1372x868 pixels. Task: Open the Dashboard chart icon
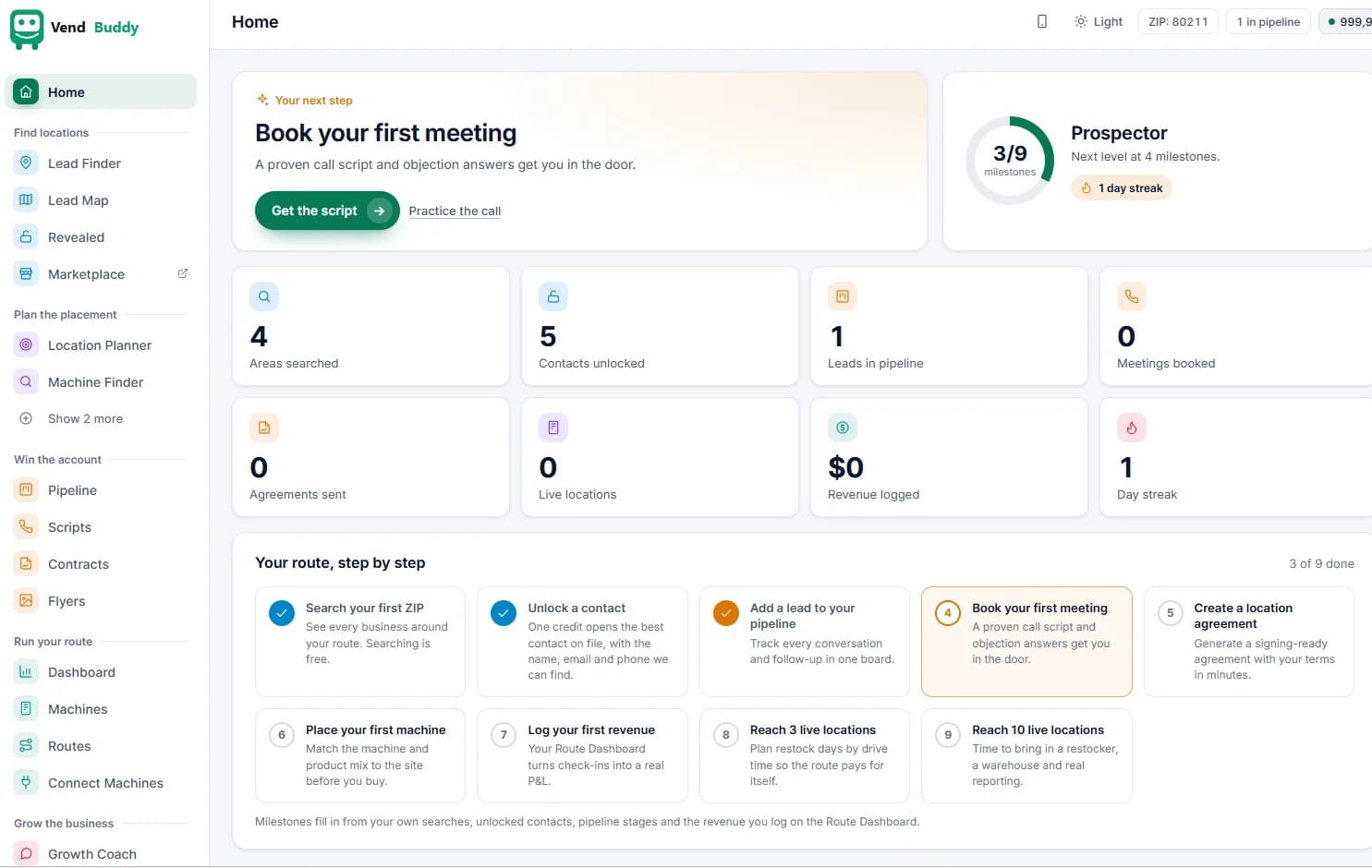[x=26, y=672]
